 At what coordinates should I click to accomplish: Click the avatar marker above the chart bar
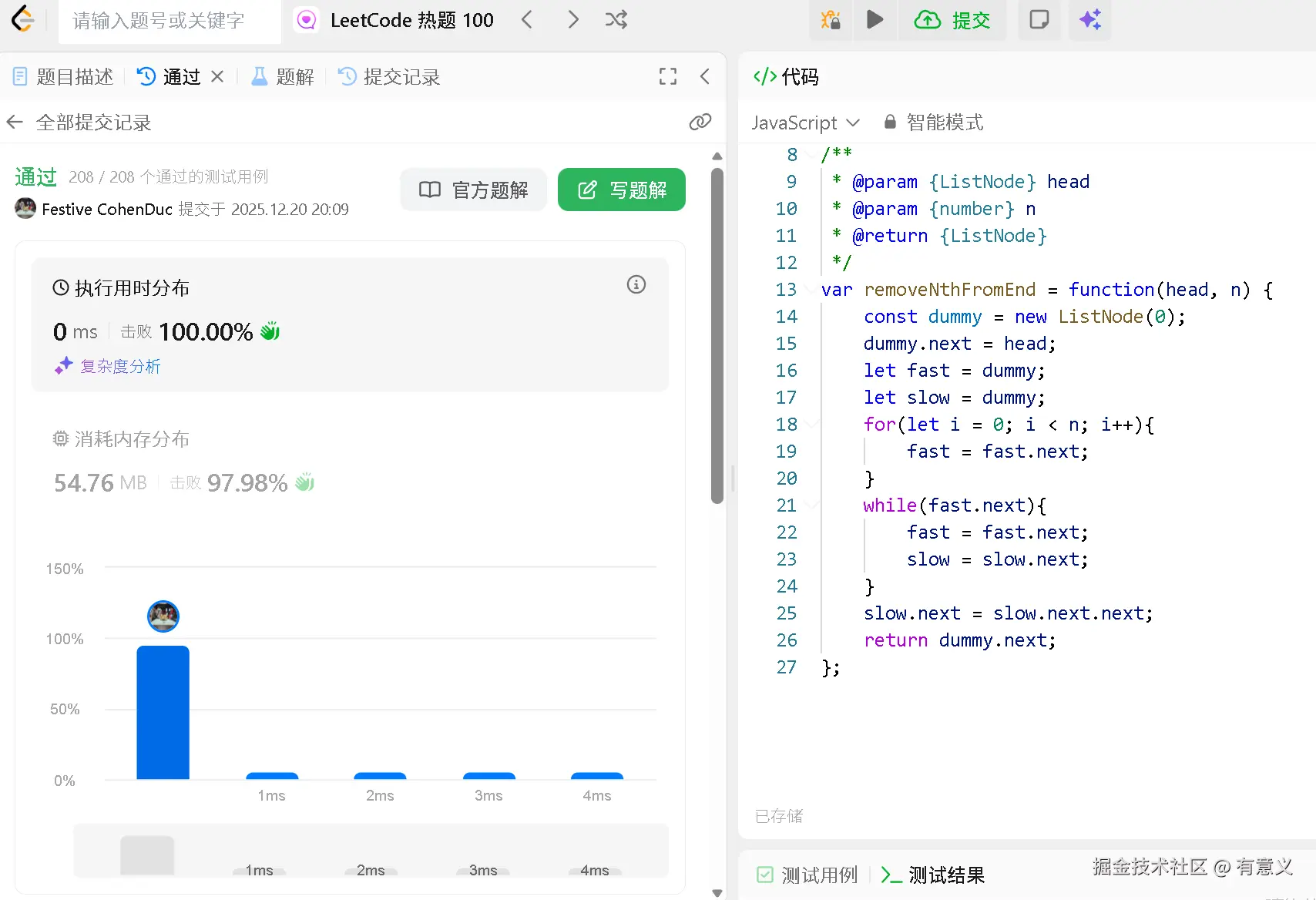pyautogui.click(x=163, y=616)
